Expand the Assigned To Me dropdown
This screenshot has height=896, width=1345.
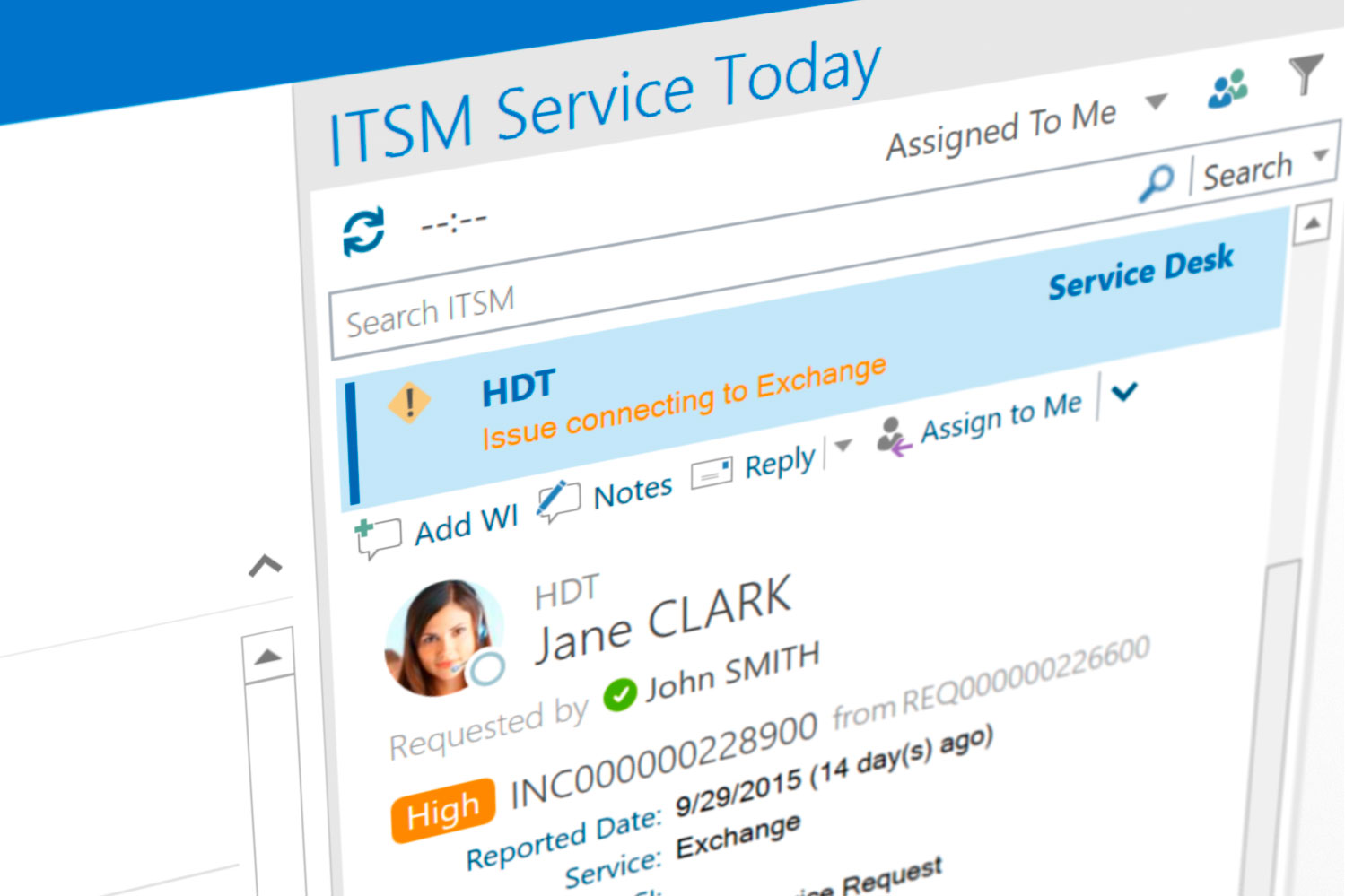click(x=1157, y=101)
